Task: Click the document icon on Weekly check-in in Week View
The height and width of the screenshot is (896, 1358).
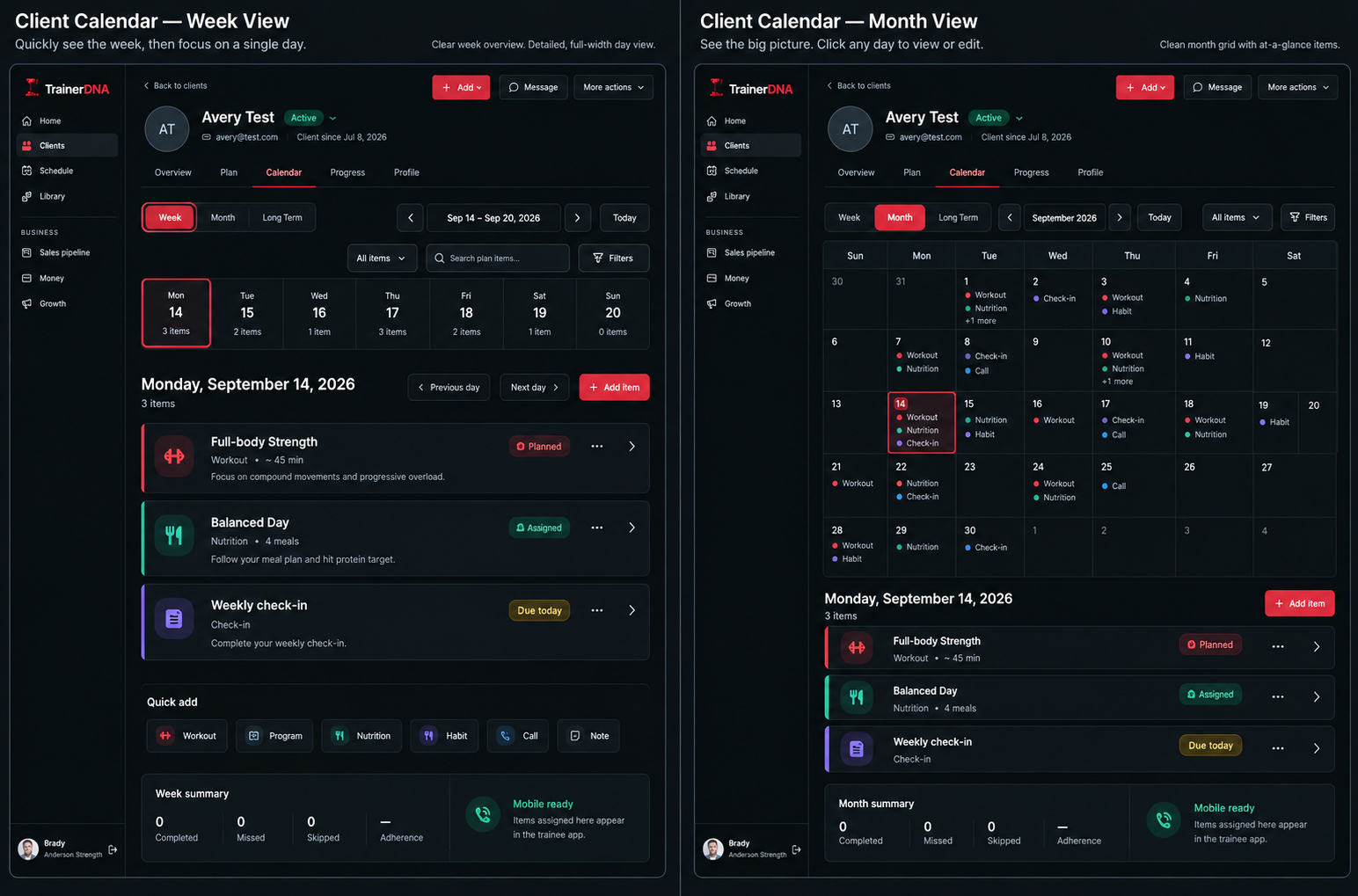Action: [174, 618]
